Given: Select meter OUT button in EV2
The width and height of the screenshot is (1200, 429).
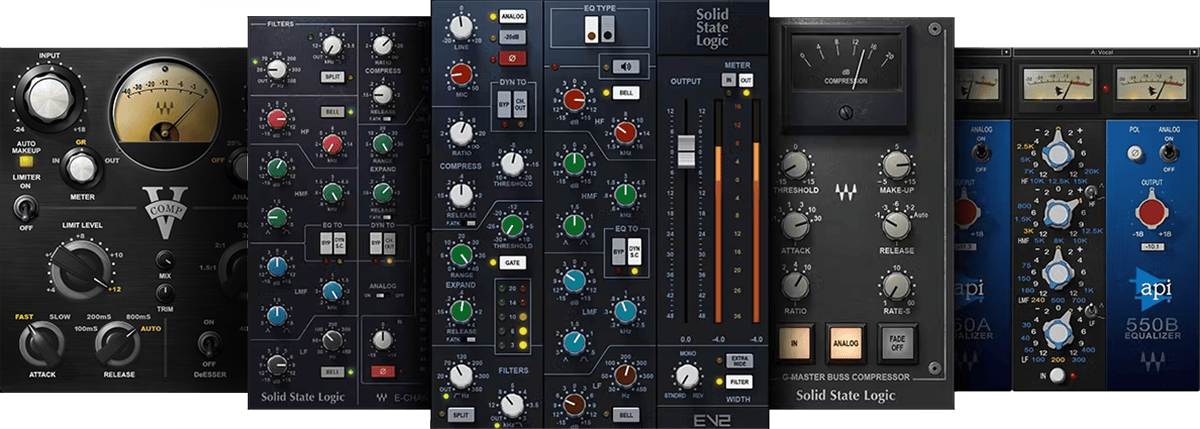Looking at the screenshot, I should click(x=746, y=81).
